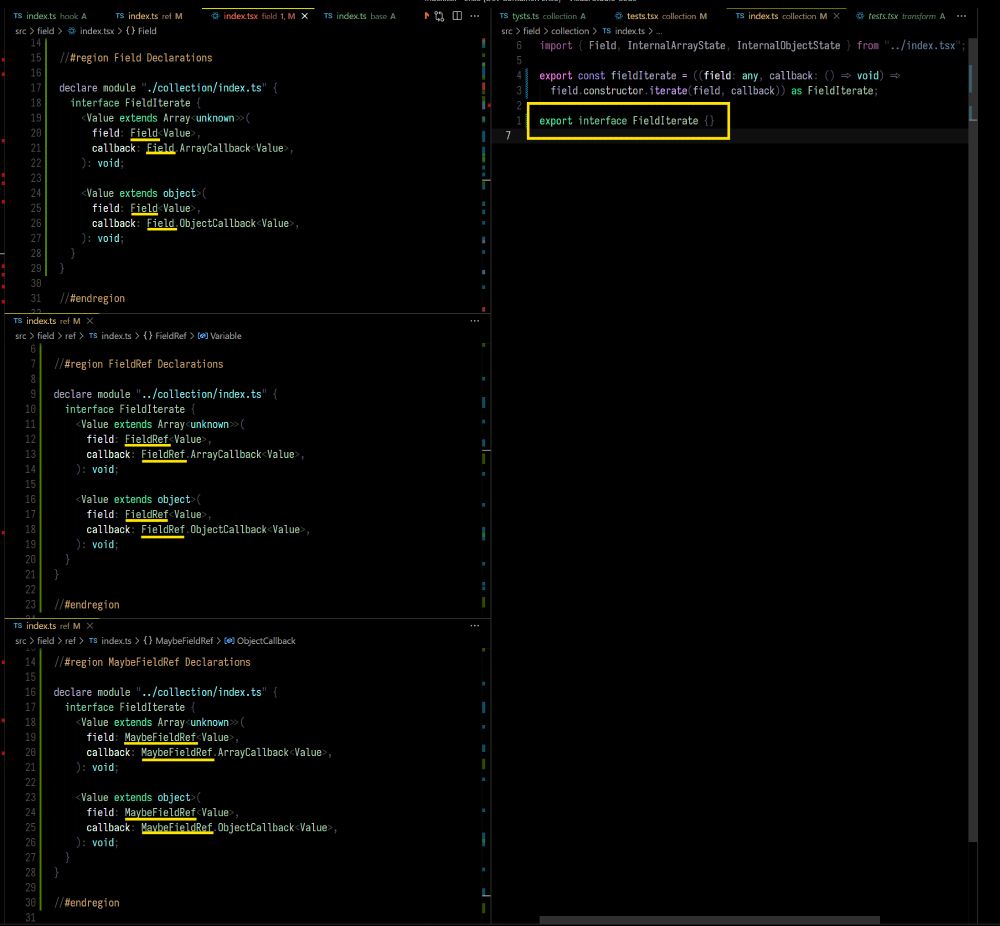Open More Actions menu beside Split Editor icon
The width and height of the screenshot is (1000, 926).
click(x=474, y=16)
